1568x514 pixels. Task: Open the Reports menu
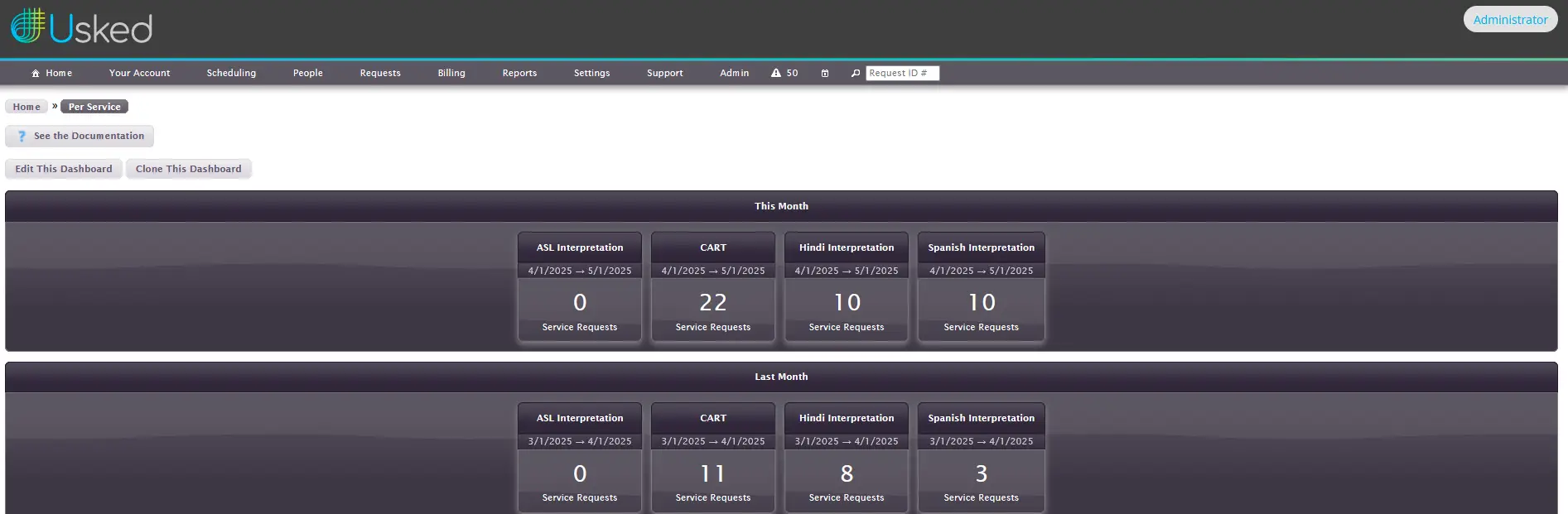(519, 74)
